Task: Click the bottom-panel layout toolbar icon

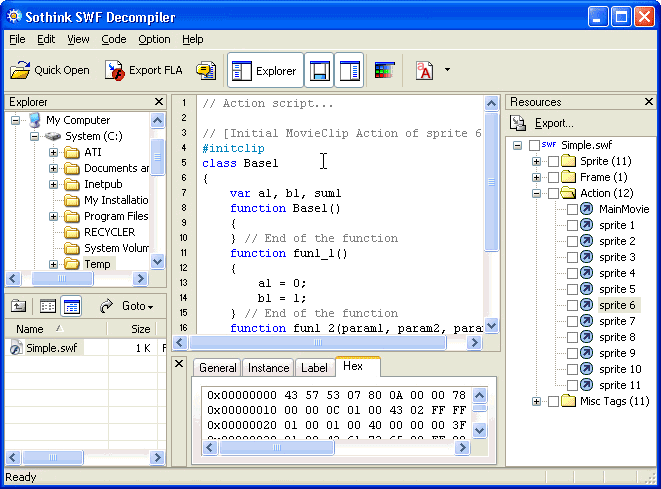Action: pyautogui.click(x=319, y=70)
